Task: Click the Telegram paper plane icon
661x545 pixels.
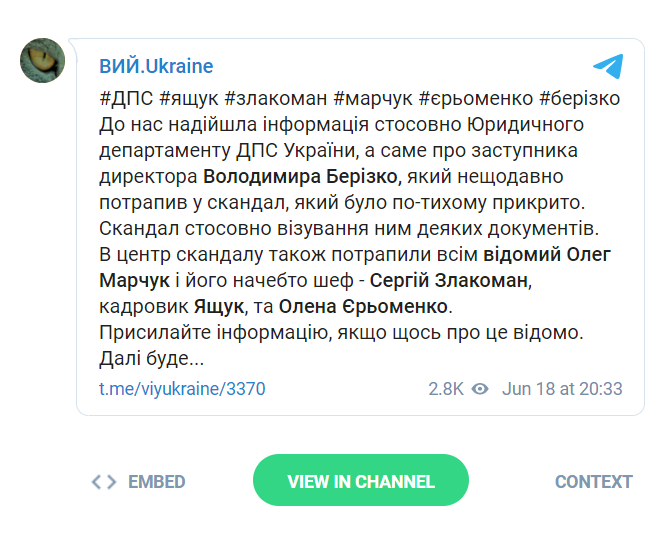Action: 608,67
